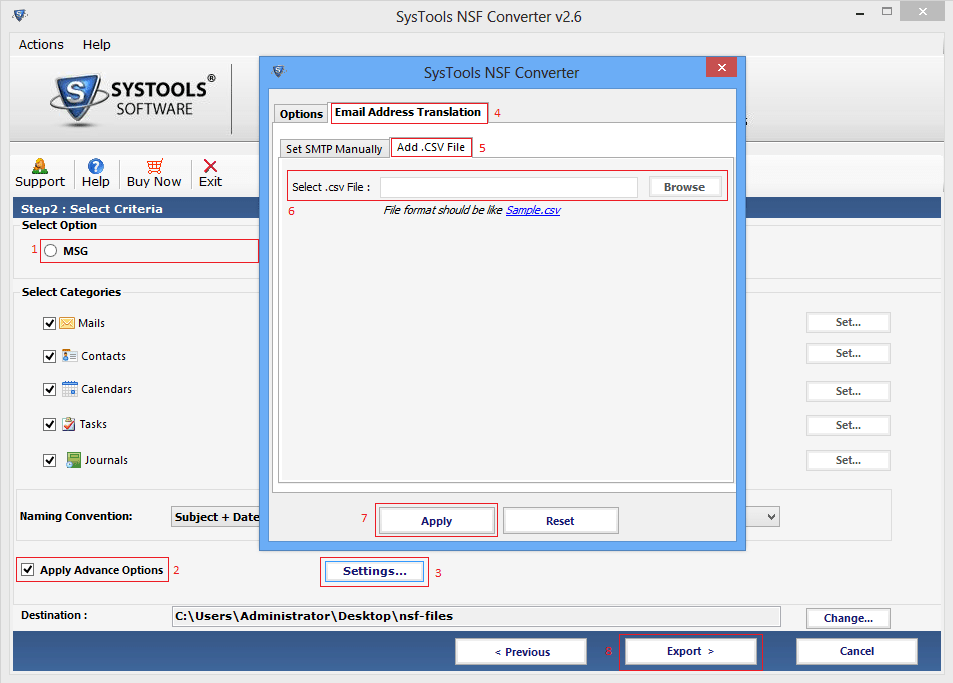Click the Calendars icon
953x683 pixels.
70,389
